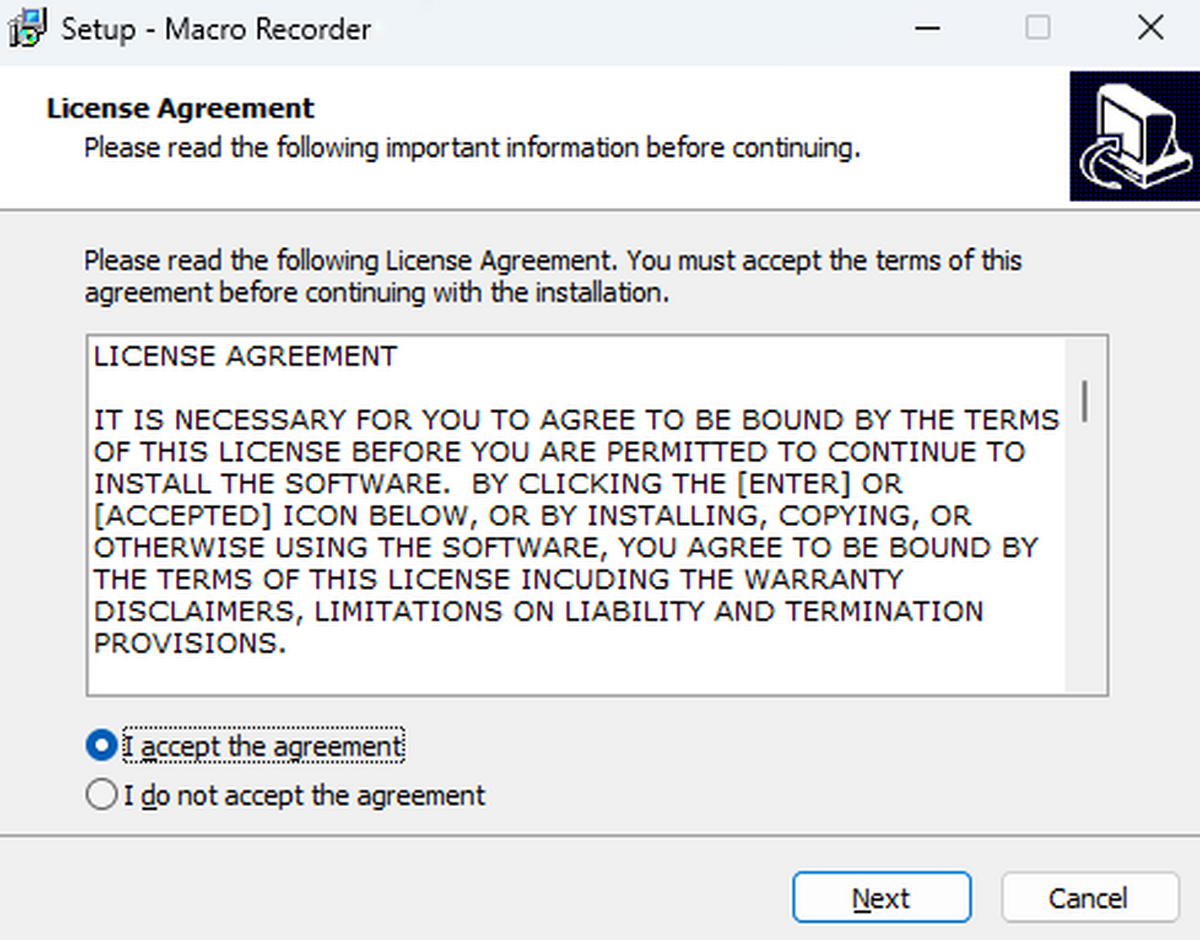Click scrollbar track below the thumb
The width and height of the screenshot is (1200, 940).
pos(1085,560)
